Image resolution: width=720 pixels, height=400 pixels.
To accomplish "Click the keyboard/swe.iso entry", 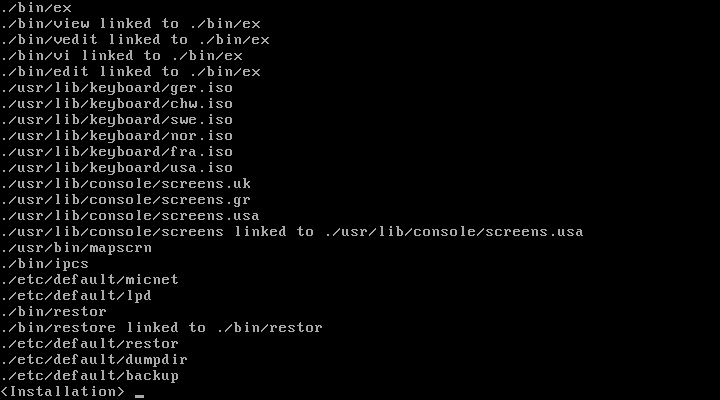I will pyautogui.click(x=117, y=119).
